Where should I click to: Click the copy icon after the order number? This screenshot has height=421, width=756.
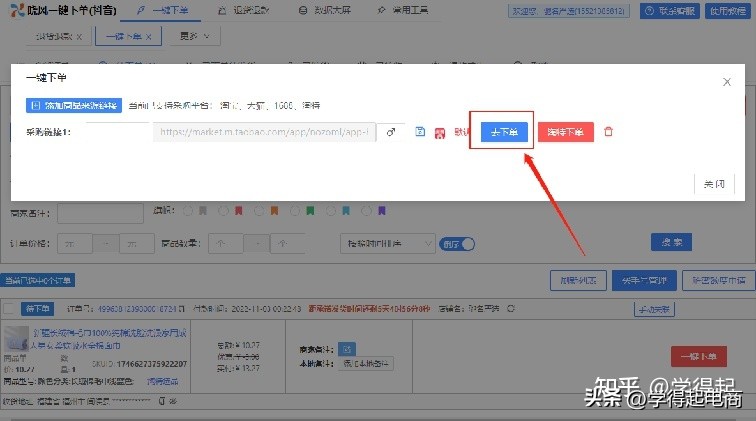182,309
